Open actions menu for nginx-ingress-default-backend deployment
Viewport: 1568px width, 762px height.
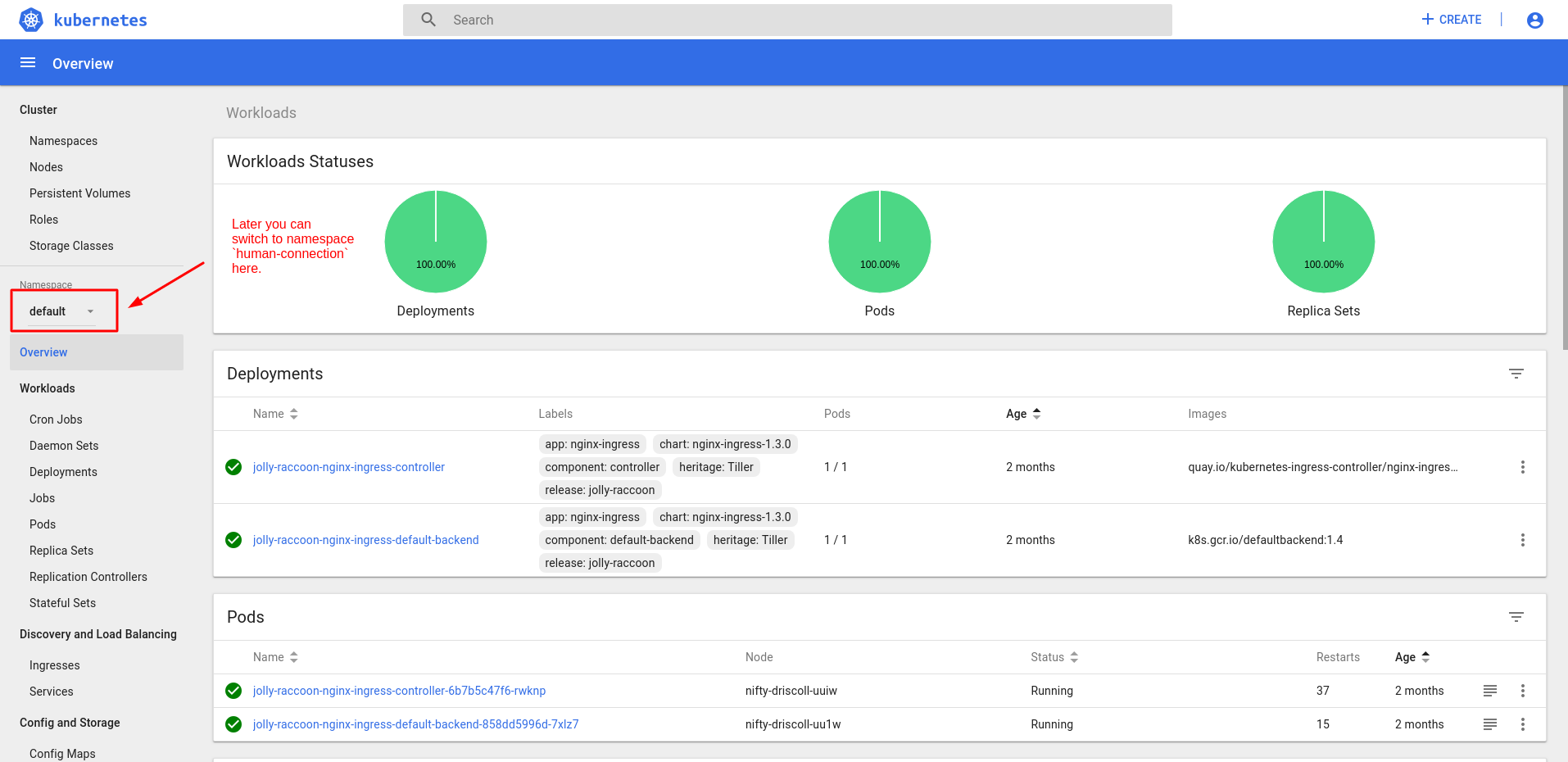pyautogui.click(x=1522, y=540)
